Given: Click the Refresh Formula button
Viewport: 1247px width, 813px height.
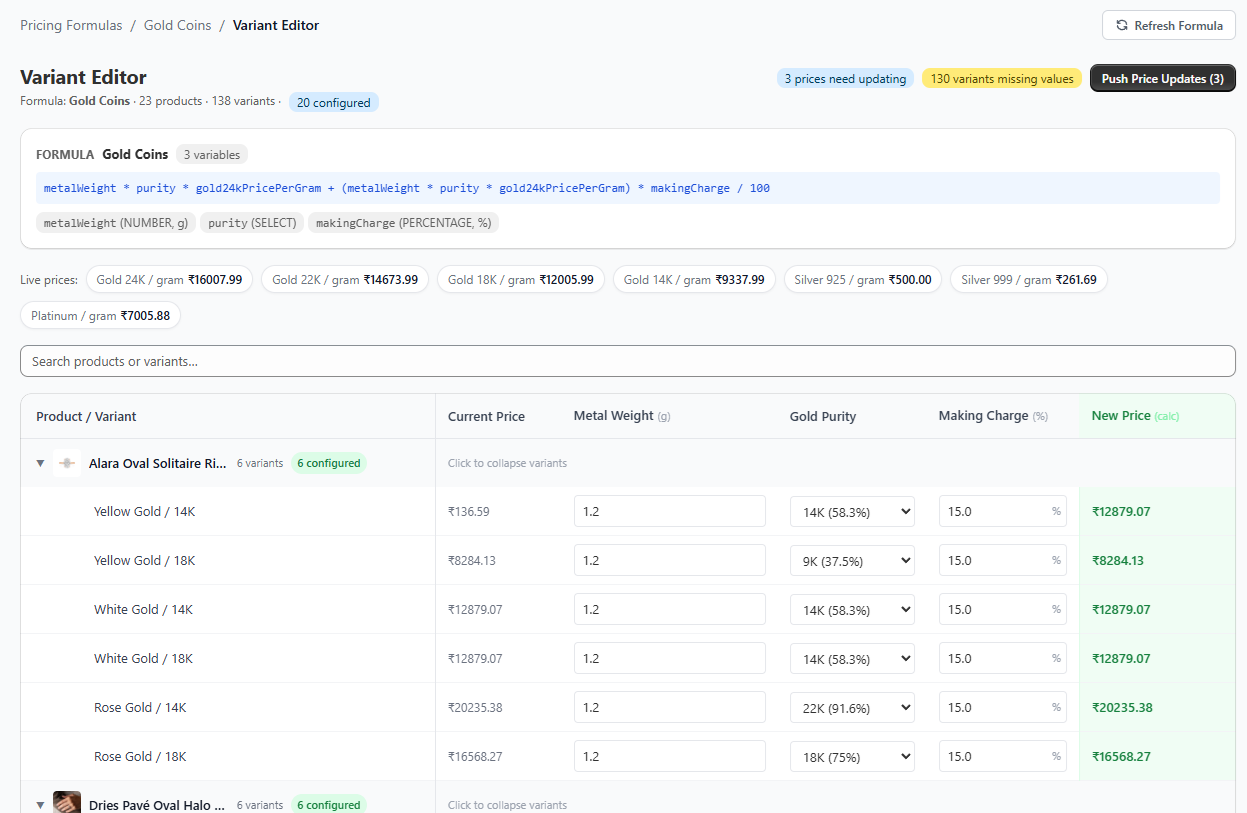Looking at the screenshot, I should [x=1169, y=25].
